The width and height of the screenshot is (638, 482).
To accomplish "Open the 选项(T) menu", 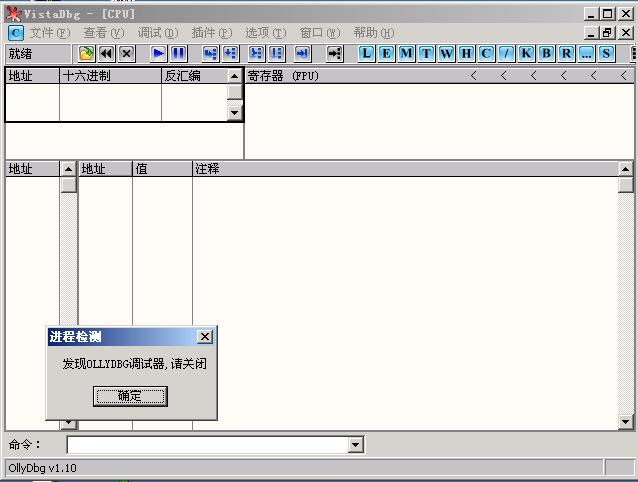I will pyautogui.click(x=266, y=33).
